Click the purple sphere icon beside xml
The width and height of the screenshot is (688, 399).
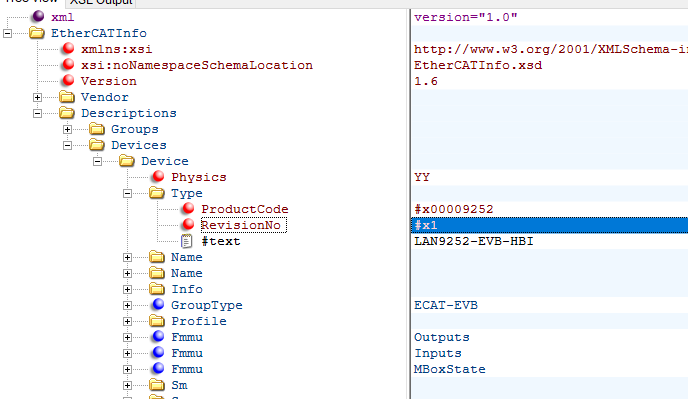click(38, 17)
